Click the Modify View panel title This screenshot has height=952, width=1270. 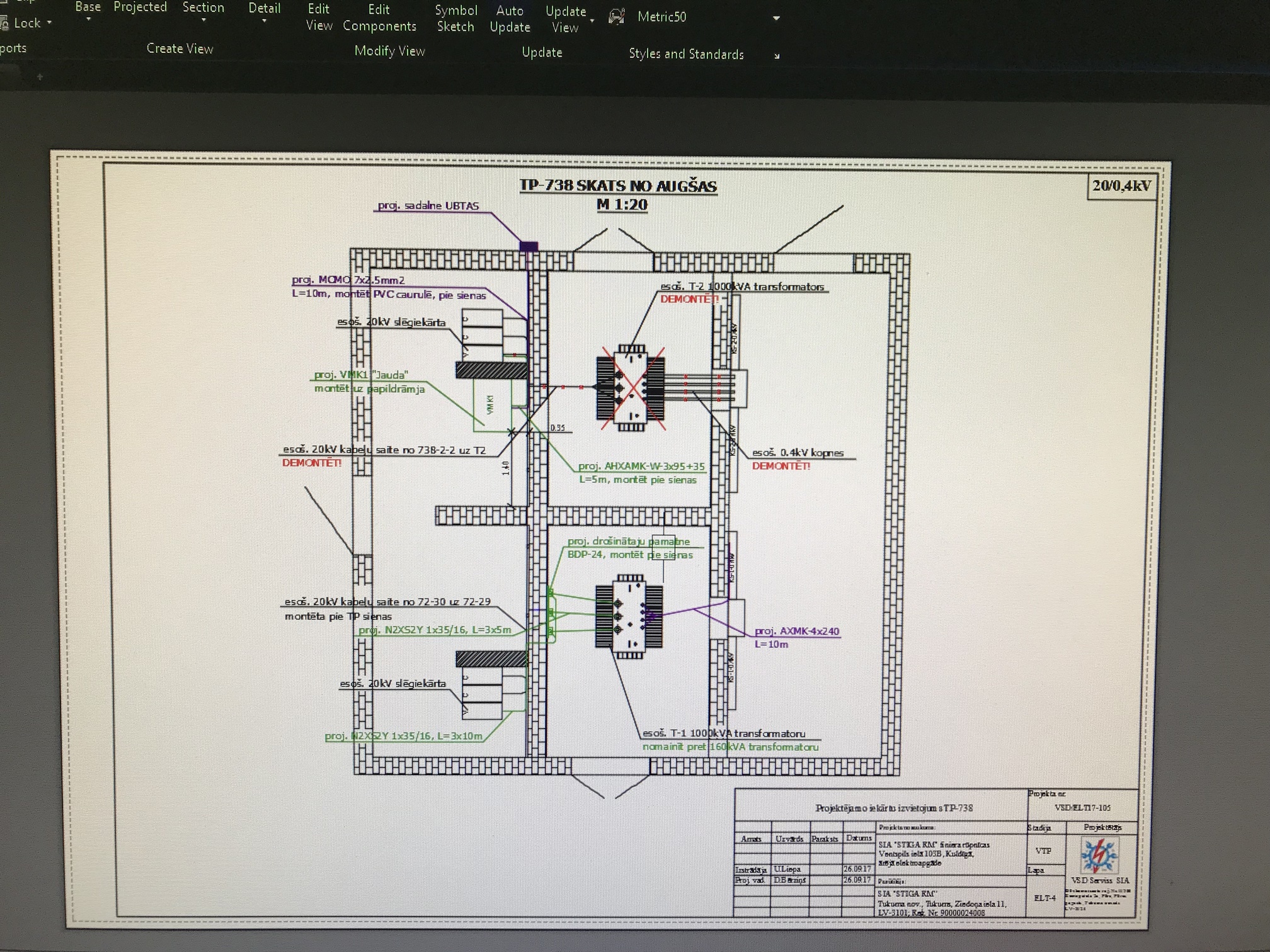pyautogui.click(x=389, y=51)
